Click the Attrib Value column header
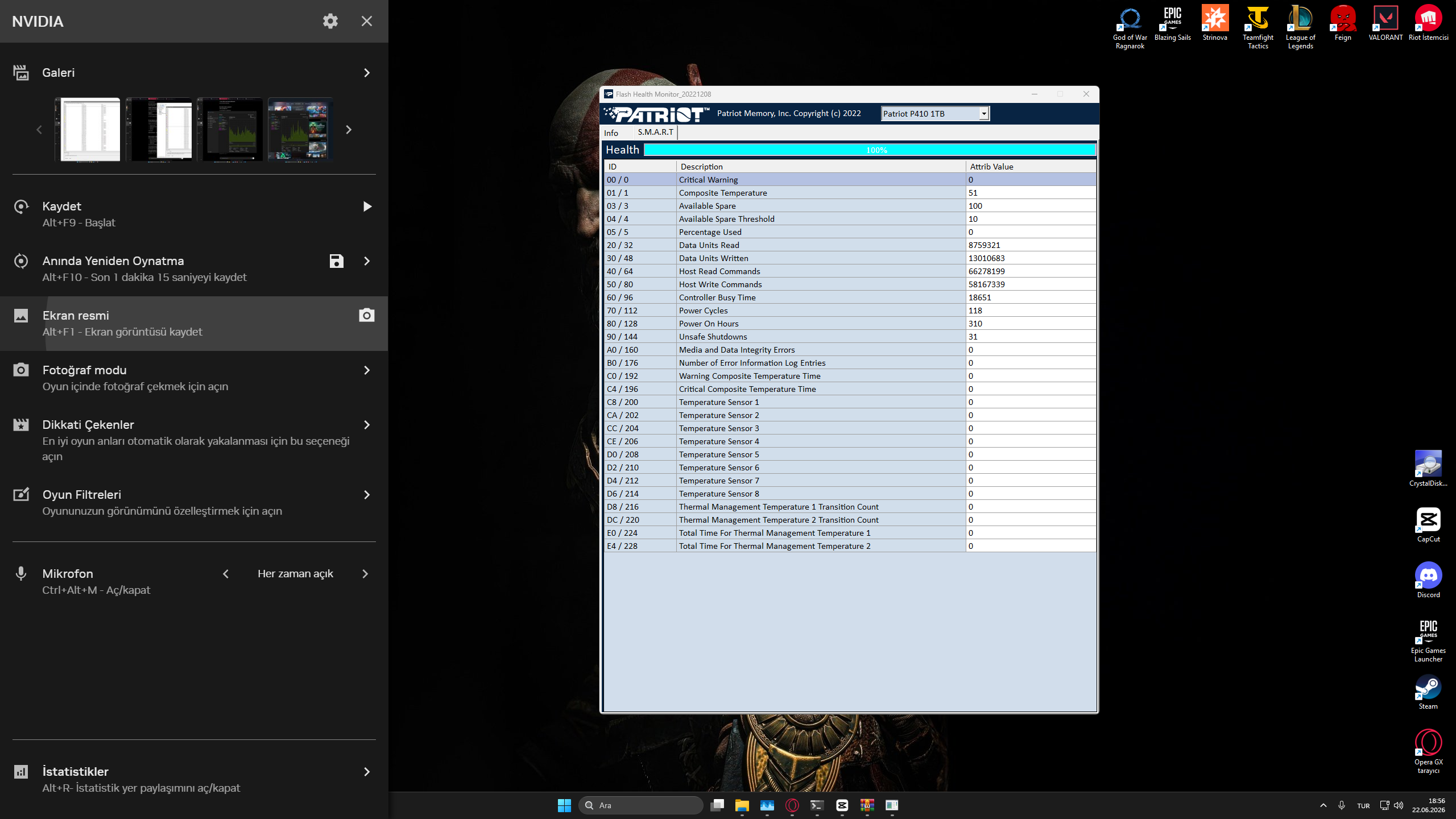This screenshot has width=1456, height=819. click(1031, 167)
